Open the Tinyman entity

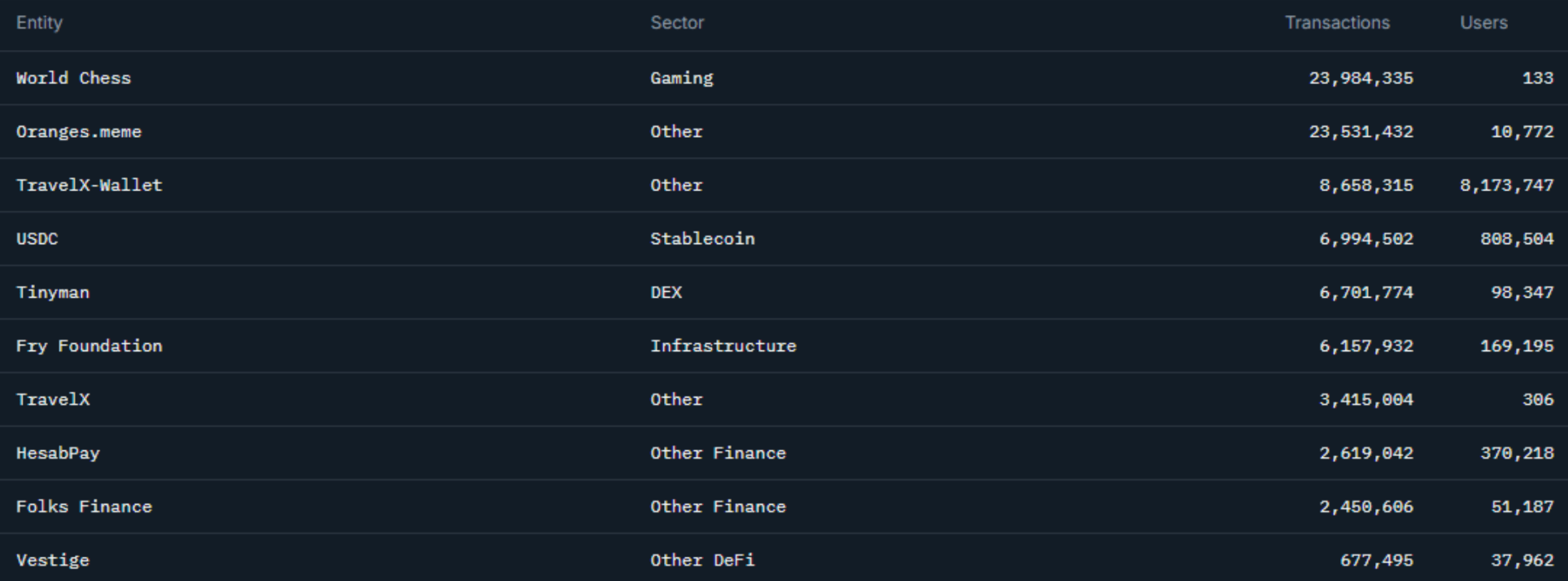(53, 292)
